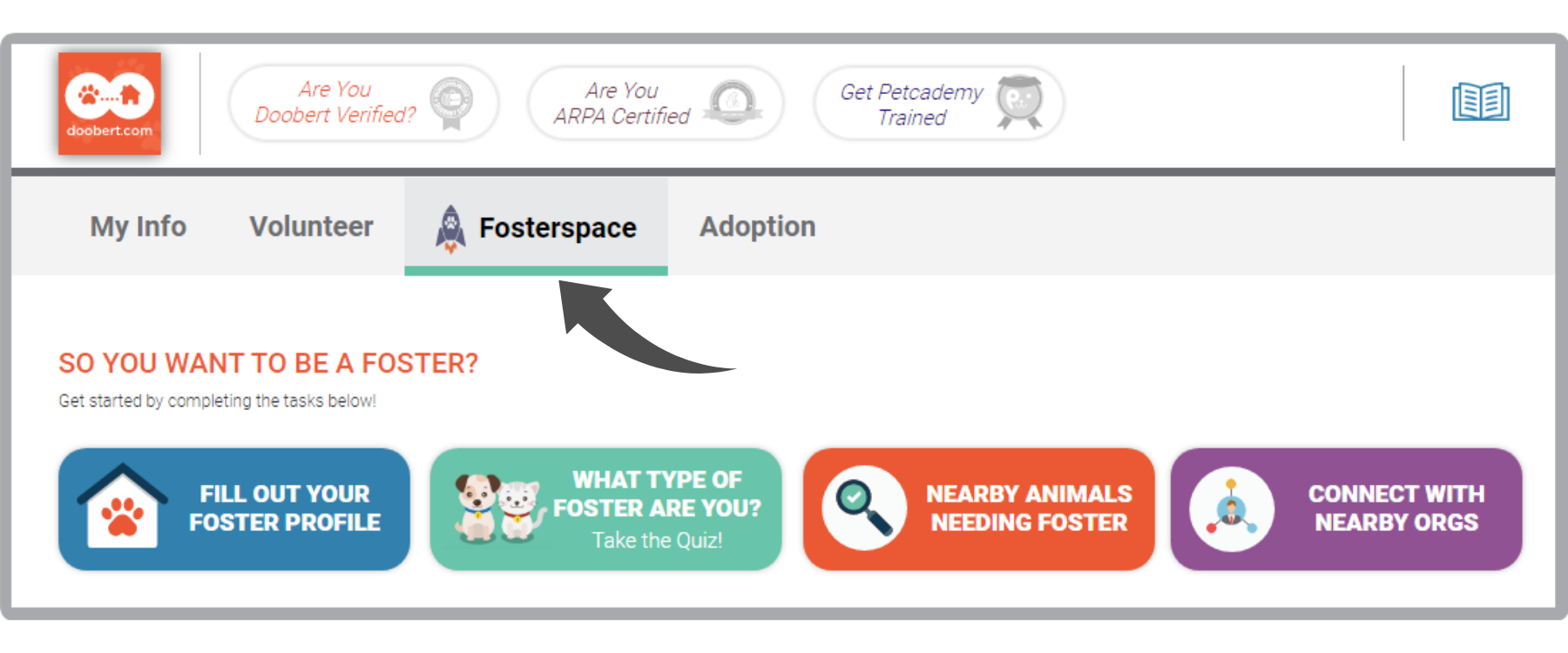
Task: Click Are You Doobert Verified button
Action: pyautogui.click(x=363, y=103)
